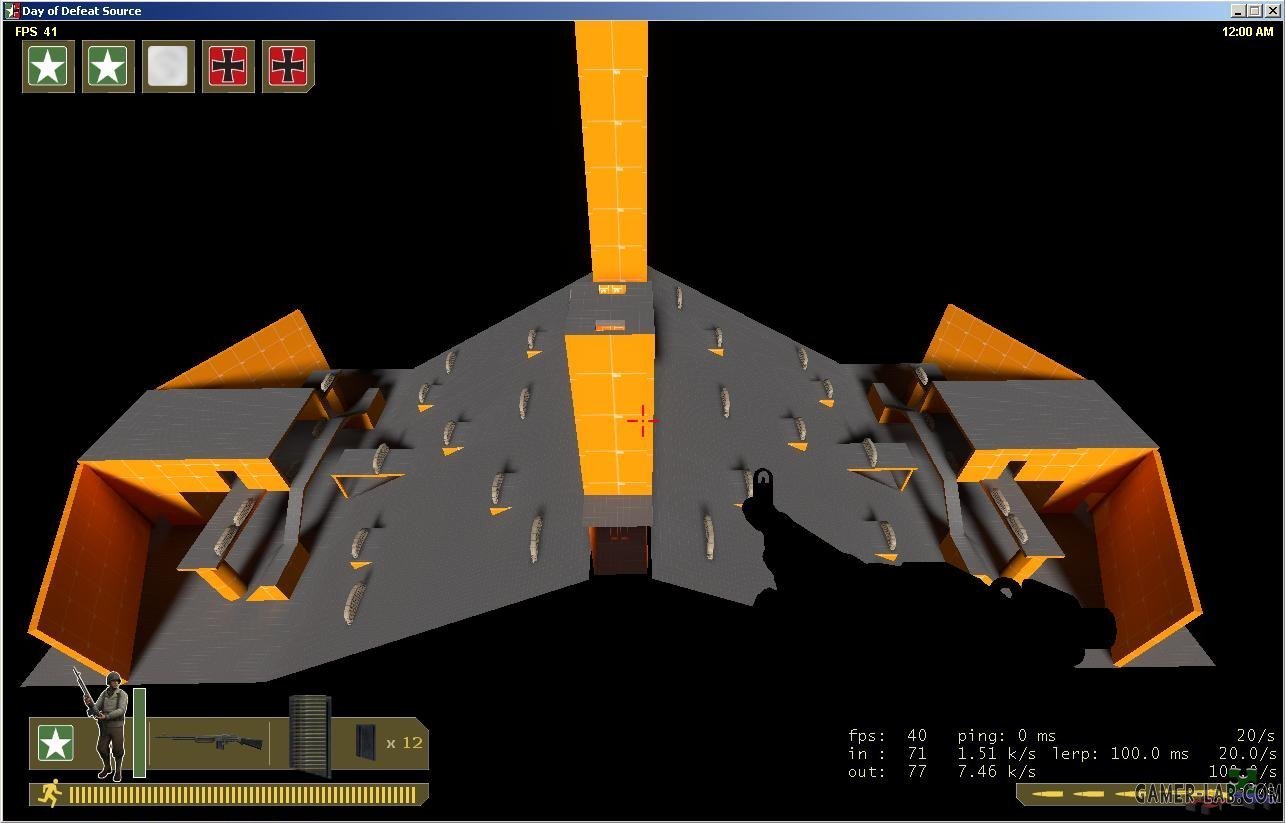Viewport: 1285px width, 823px height.
Task: Click the neutral gray capture point flag
Action: tap(168, 67)
